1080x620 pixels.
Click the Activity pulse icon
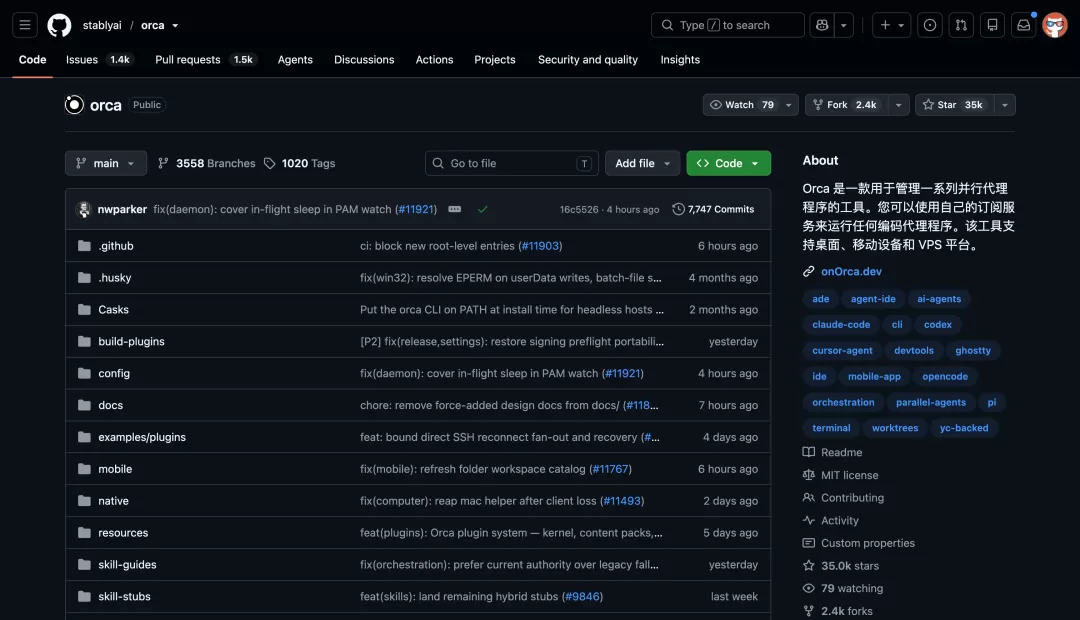tap(809, 520)
